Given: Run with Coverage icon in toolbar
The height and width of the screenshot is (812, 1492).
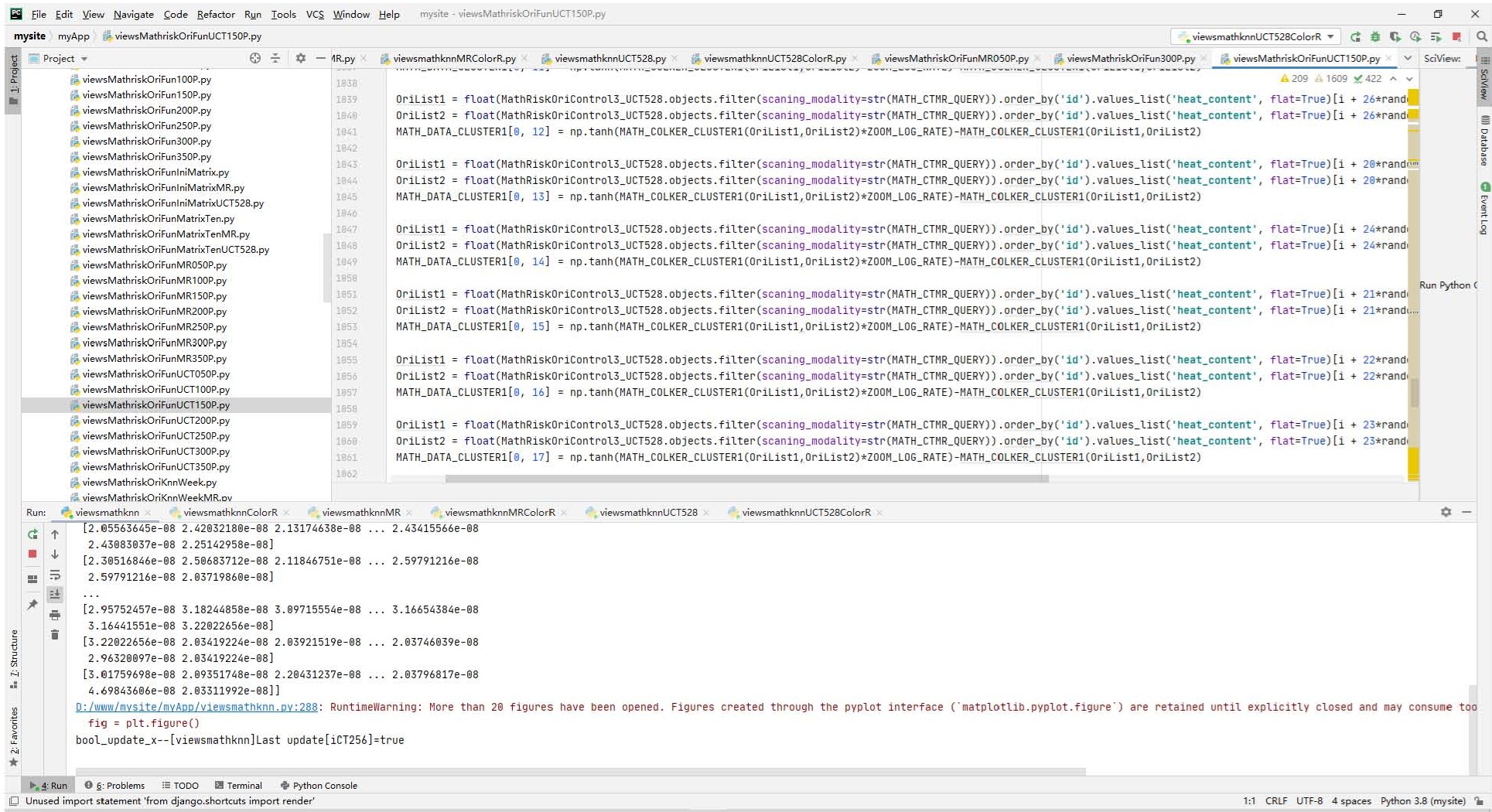Looking at the screenshot, I should tap(1395, 36).
